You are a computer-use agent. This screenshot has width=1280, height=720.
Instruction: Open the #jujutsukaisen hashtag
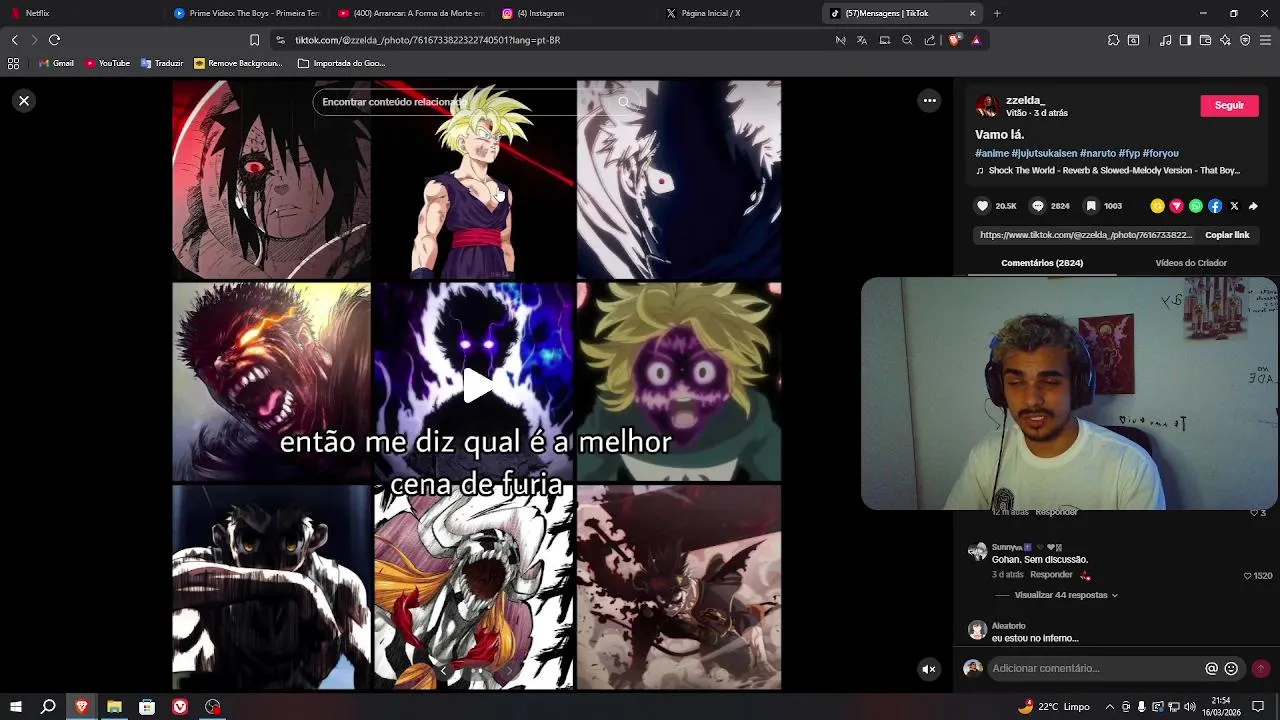coord(1044,154)
